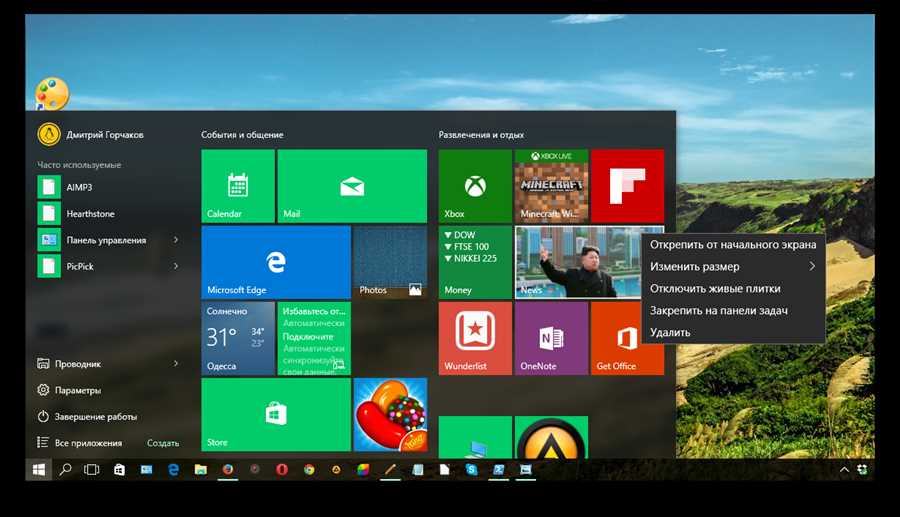900x517 pixels.
Task: Open the AIMP tile with orange triangle
Action: (552, 437)
